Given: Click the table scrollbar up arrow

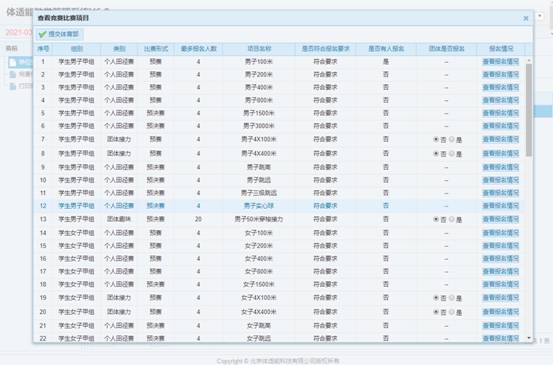Looking at the screenshot, I should coord(529,61).
